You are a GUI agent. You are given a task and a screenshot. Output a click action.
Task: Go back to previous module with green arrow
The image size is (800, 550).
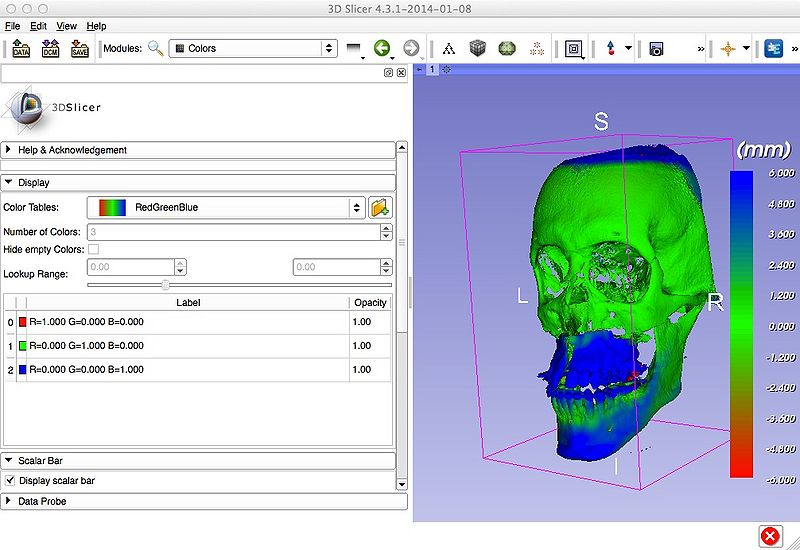381,48
